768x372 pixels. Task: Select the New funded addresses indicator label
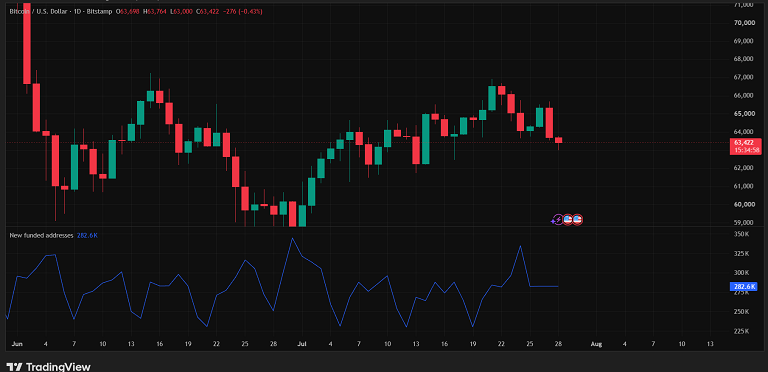click(42, 235)
